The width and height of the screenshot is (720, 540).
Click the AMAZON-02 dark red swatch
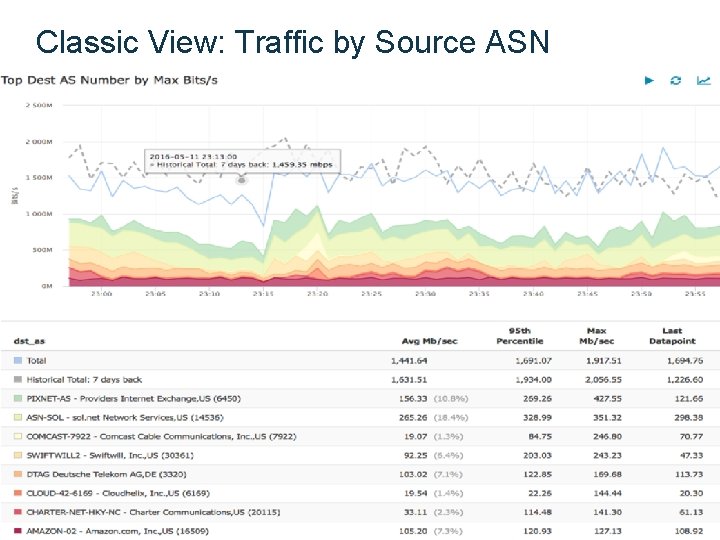(x=18, y=530)
